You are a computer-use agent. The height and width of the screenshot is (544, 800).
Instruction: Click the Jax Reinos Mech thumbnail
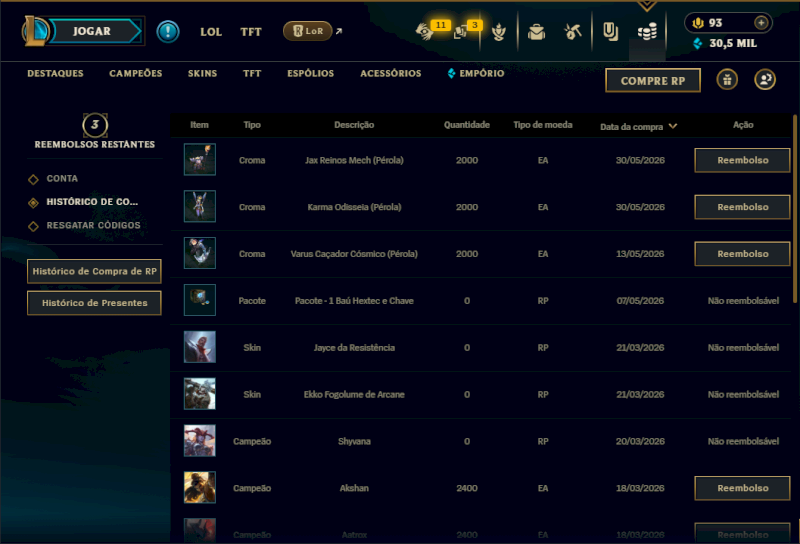pos(199,159)
